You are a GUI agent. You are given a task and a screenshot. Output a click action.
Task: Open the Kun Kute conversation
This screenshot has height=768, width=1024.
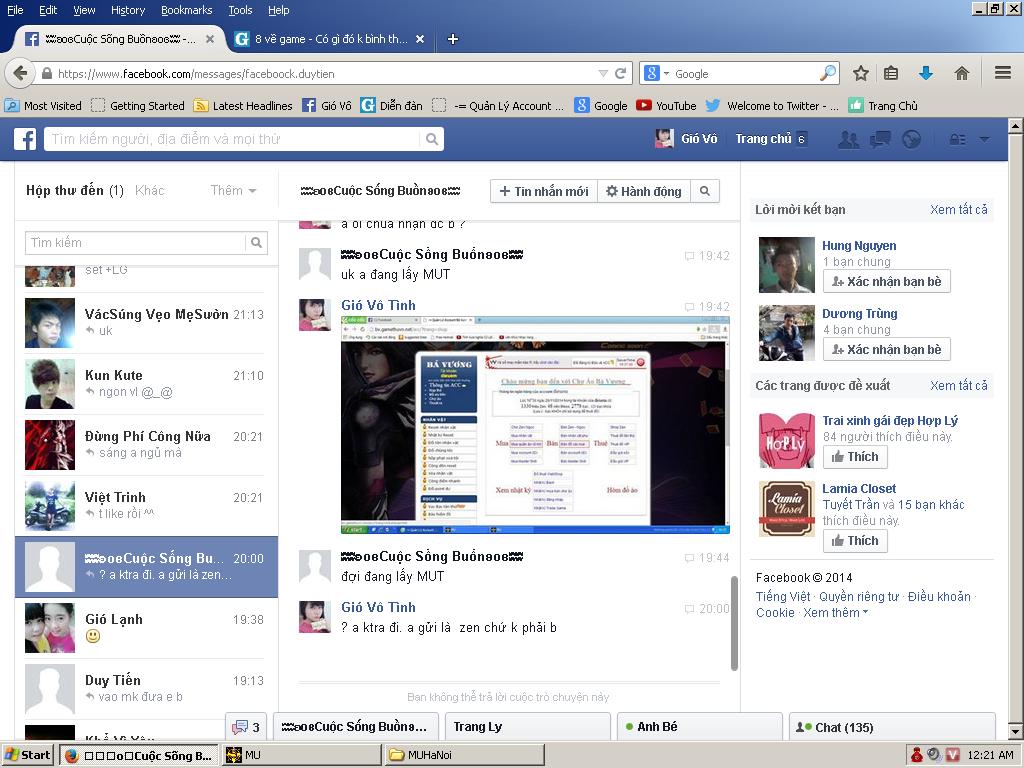click(145, 384)
